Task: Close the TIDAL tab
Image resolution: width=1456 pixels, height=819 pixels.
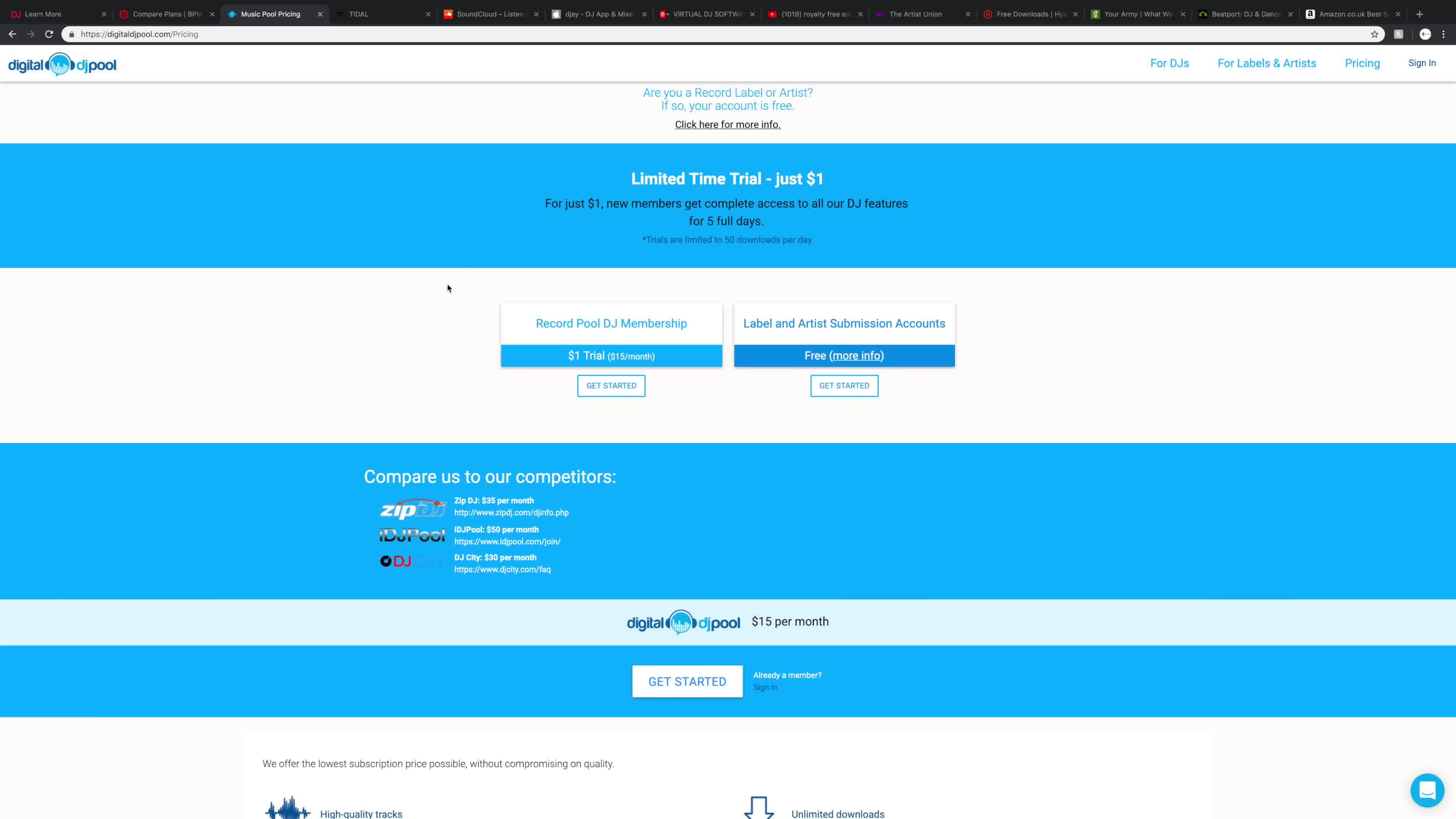Action: [x=428, y=14]
